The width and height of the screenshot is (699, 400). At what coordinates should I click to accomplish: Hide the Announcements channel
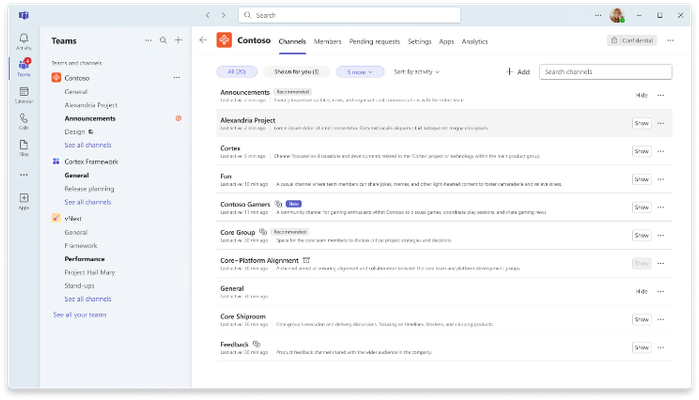[641, 95]
